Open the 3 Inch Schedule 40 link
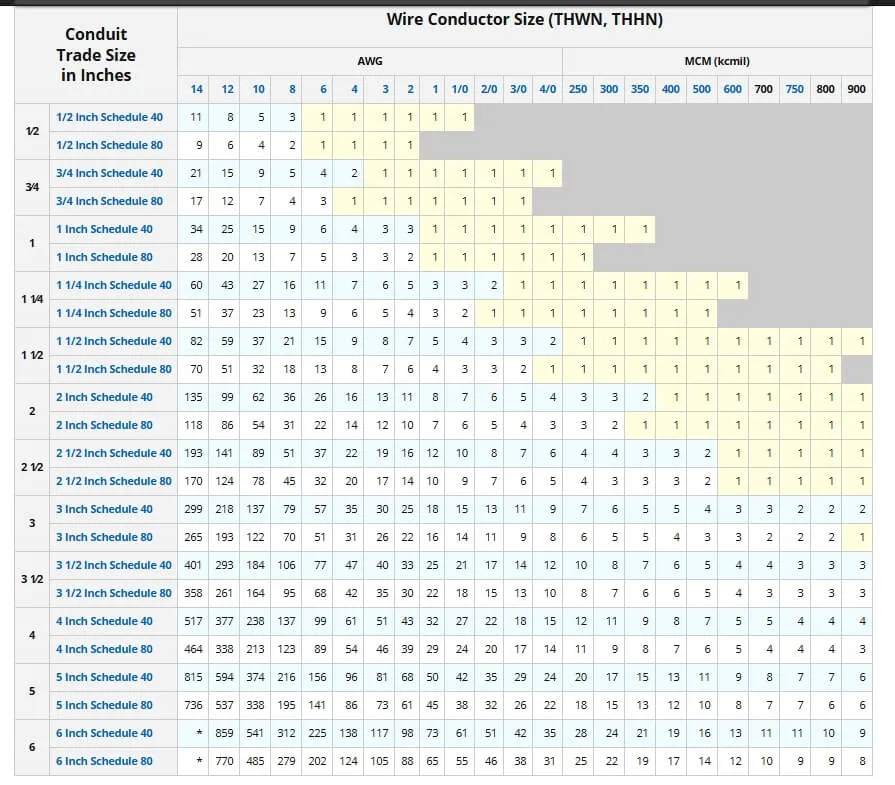This screenshot has height=785, width=895. pos(102,509)
